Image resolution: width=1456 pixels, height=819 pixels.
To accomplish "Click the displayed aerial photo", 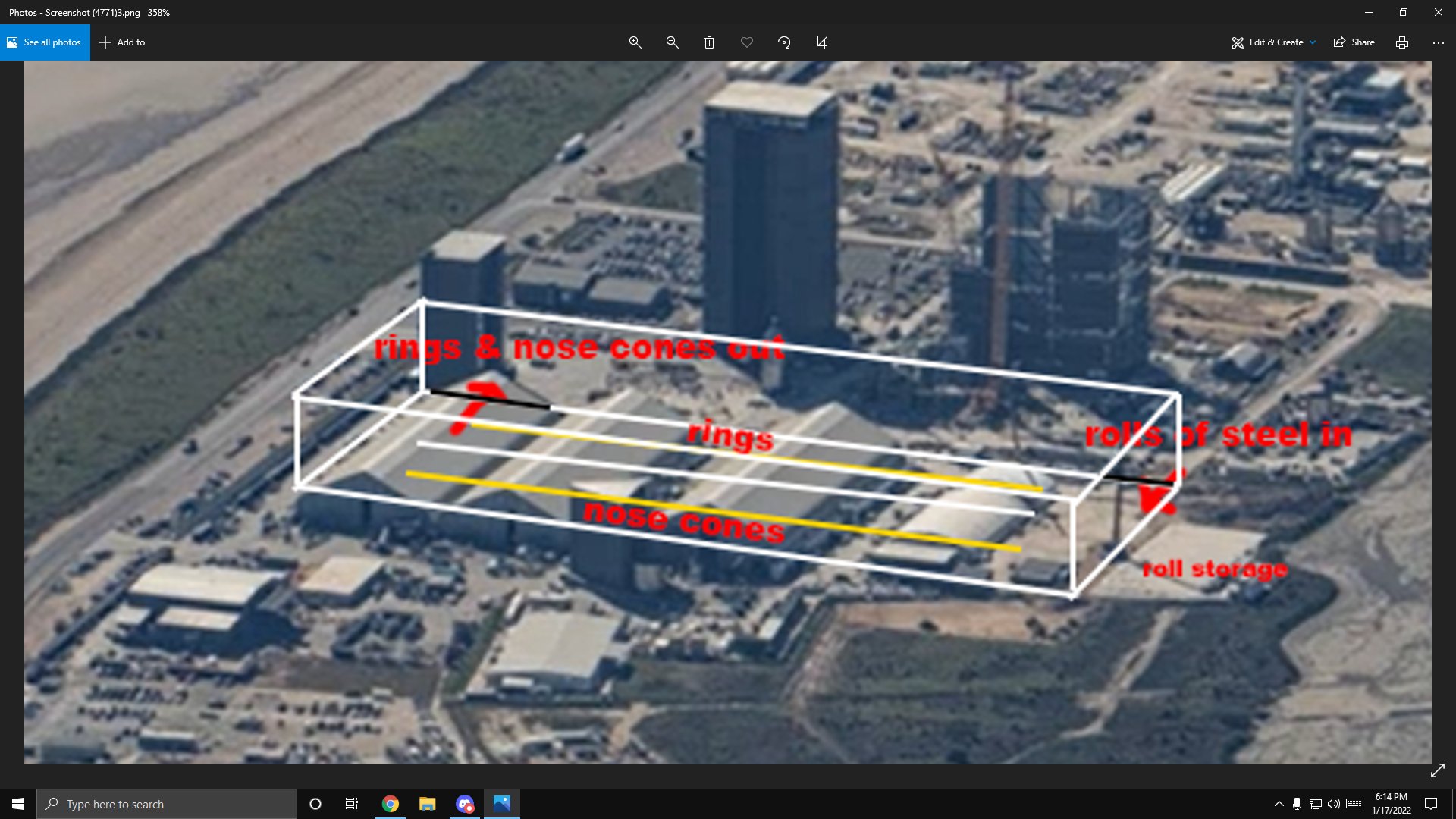I will [x=728, y=412].
